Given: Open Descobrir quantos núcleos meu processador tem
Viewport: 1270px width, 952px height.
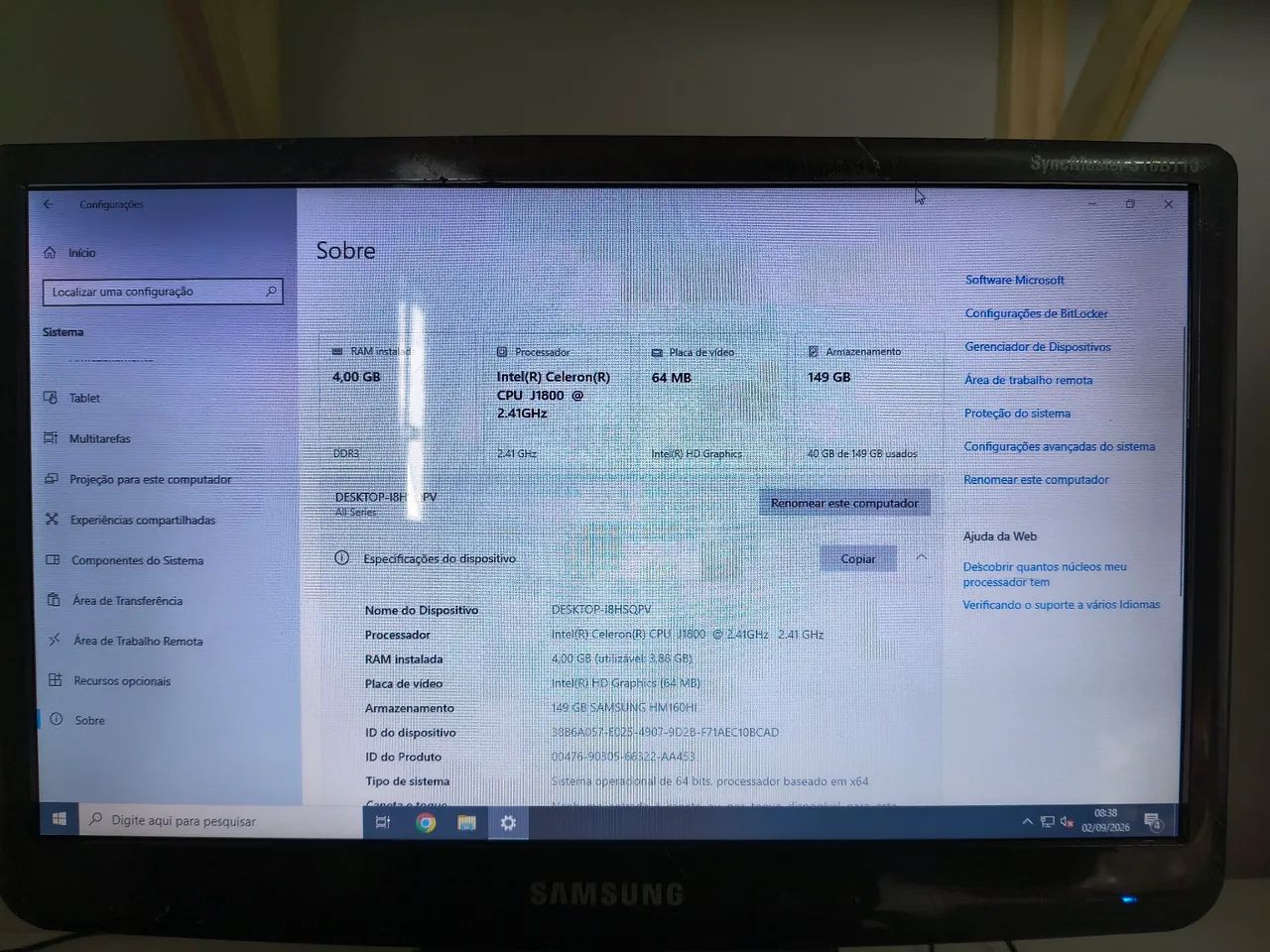Looking at the screenshot, I should pyautogui.click(x=1044, y=574).
